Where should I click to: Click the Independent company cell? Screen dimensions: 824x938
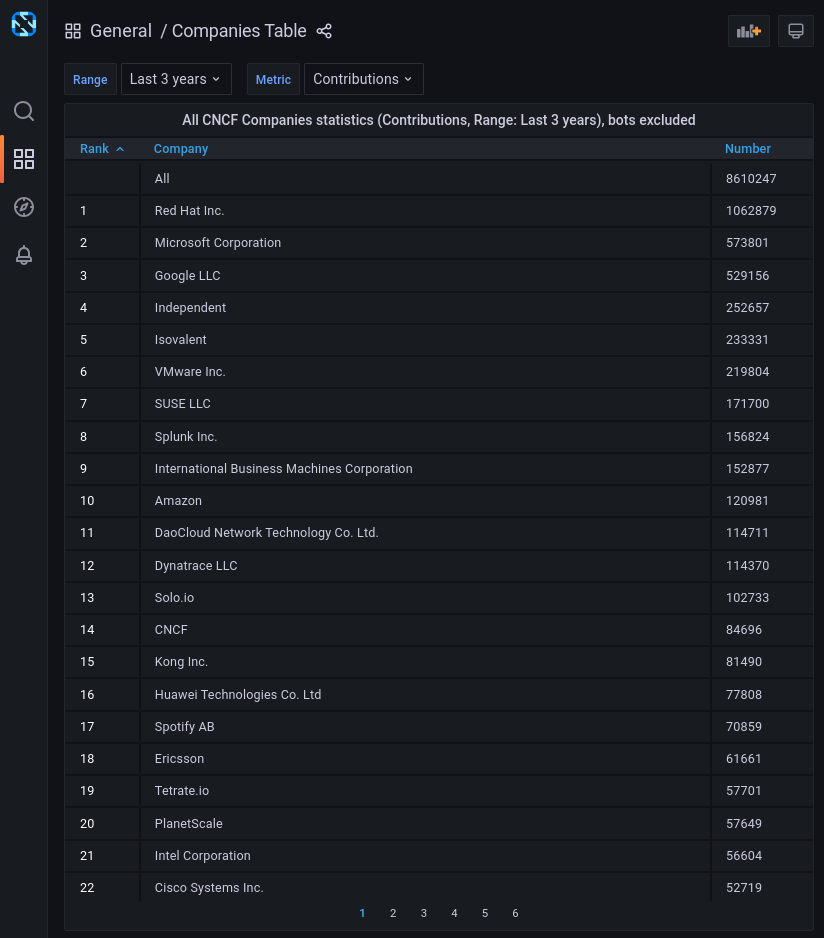tap(425, 307)
